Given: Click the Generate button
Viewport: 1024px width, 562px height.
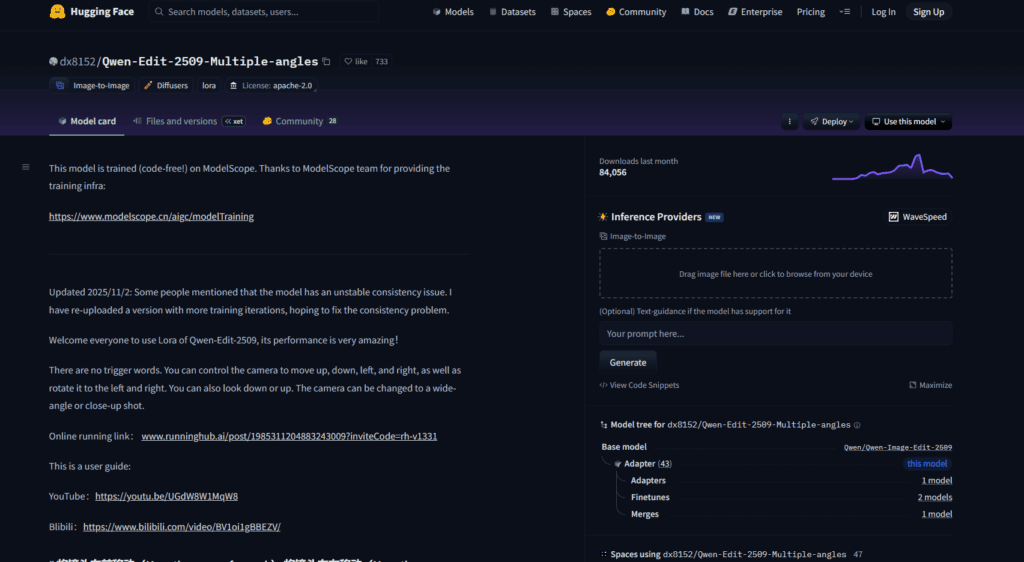Looking at the screenshot, I should pos(628,362).
